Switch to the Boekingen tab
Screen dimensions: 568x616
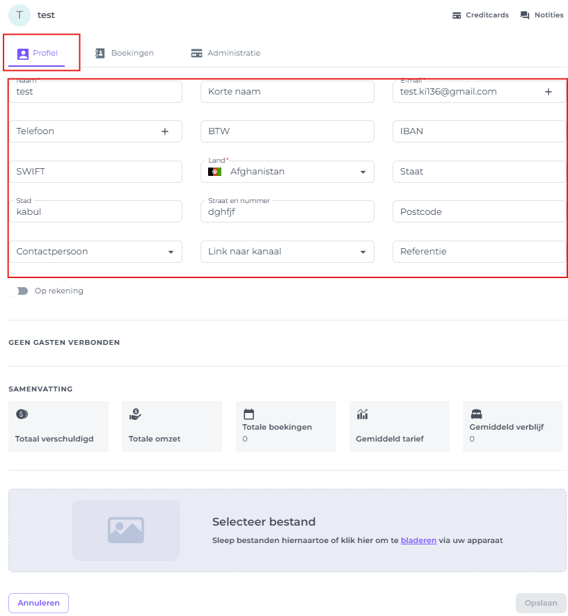click(125, 53)
